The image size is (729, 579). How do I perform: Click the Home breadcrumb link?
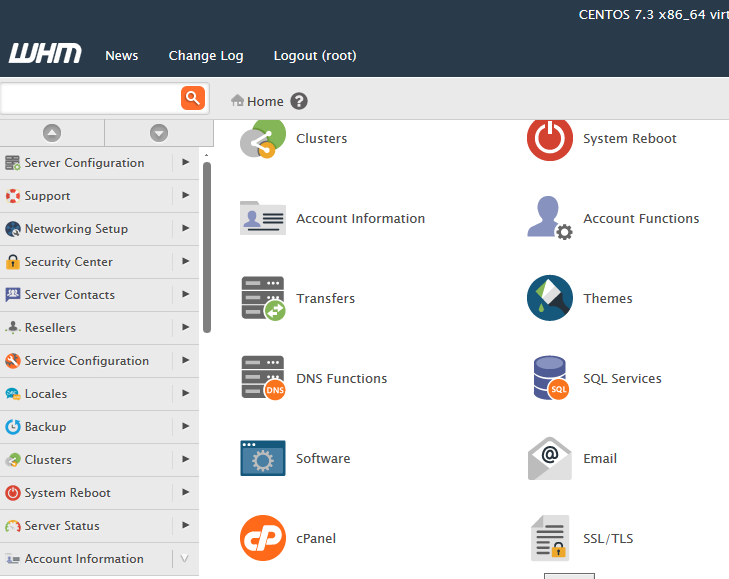coord(265,101)
